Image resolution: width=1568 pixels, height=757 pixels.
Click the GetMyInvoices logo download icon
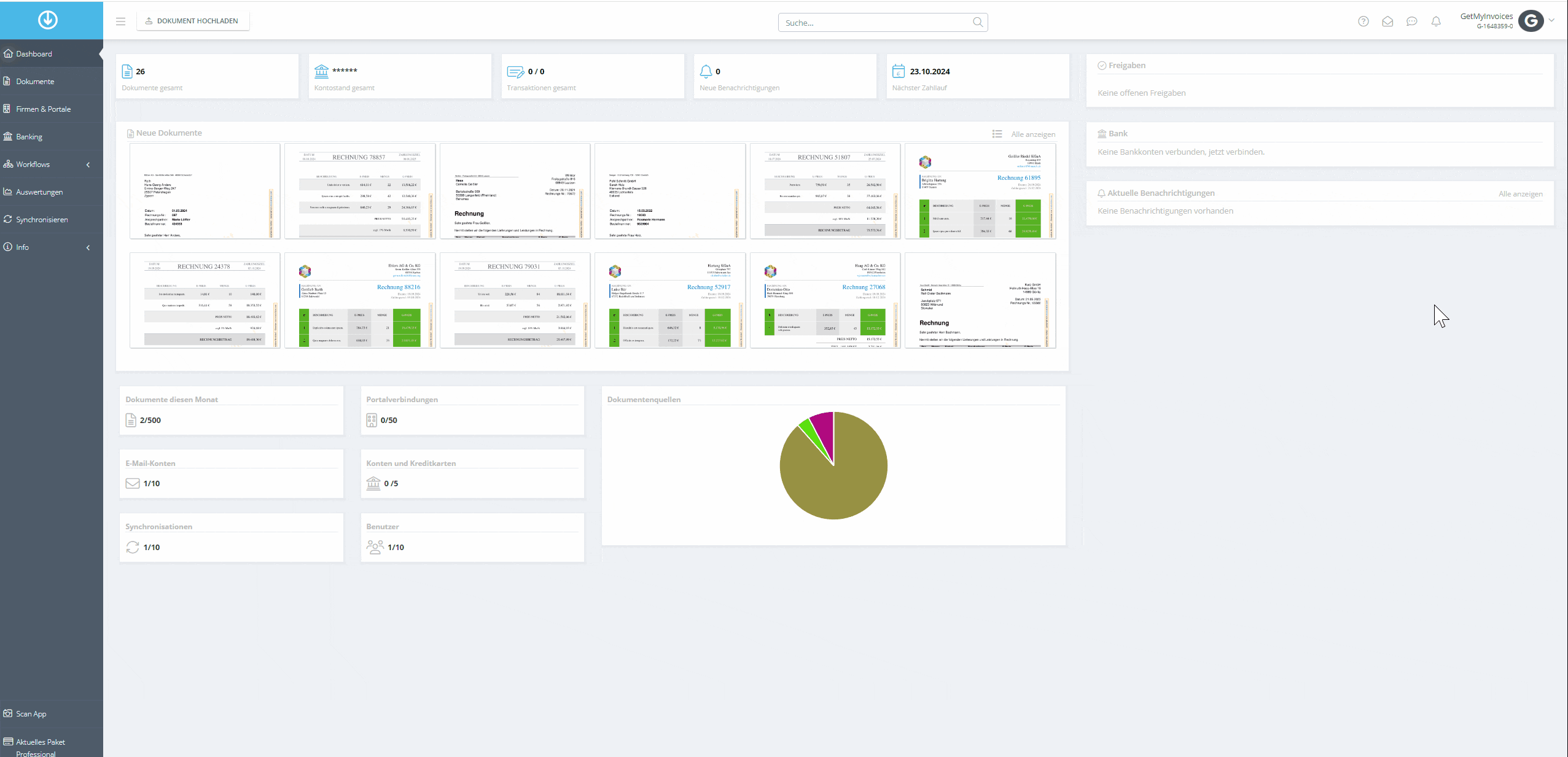pyautogui.click(x=48, y=20)
